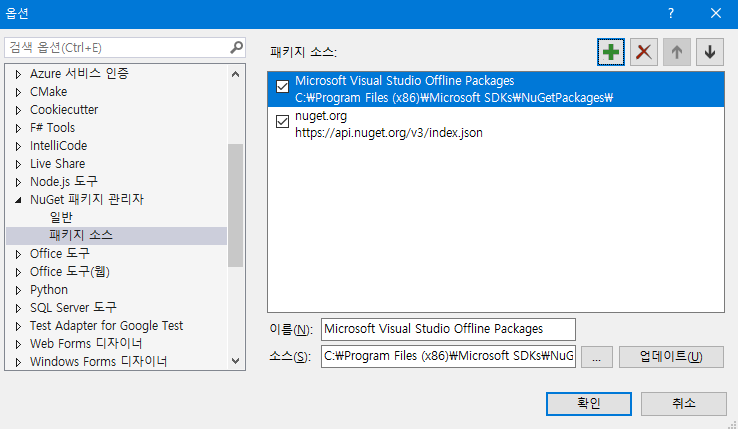738x429 pixels.
Task: Select the Live Share label
Action: click(57, 163)
